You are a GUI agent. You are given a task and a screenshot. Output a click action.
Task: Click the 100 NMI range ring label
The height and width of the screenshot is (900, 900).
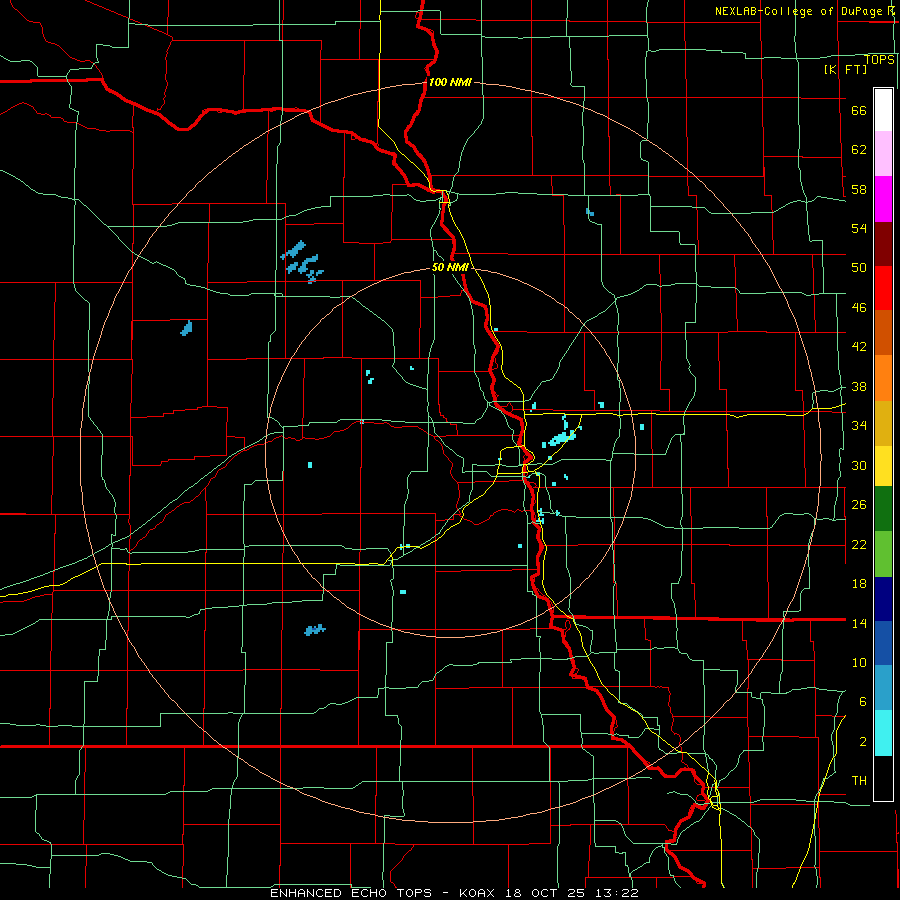pos(449,82)
